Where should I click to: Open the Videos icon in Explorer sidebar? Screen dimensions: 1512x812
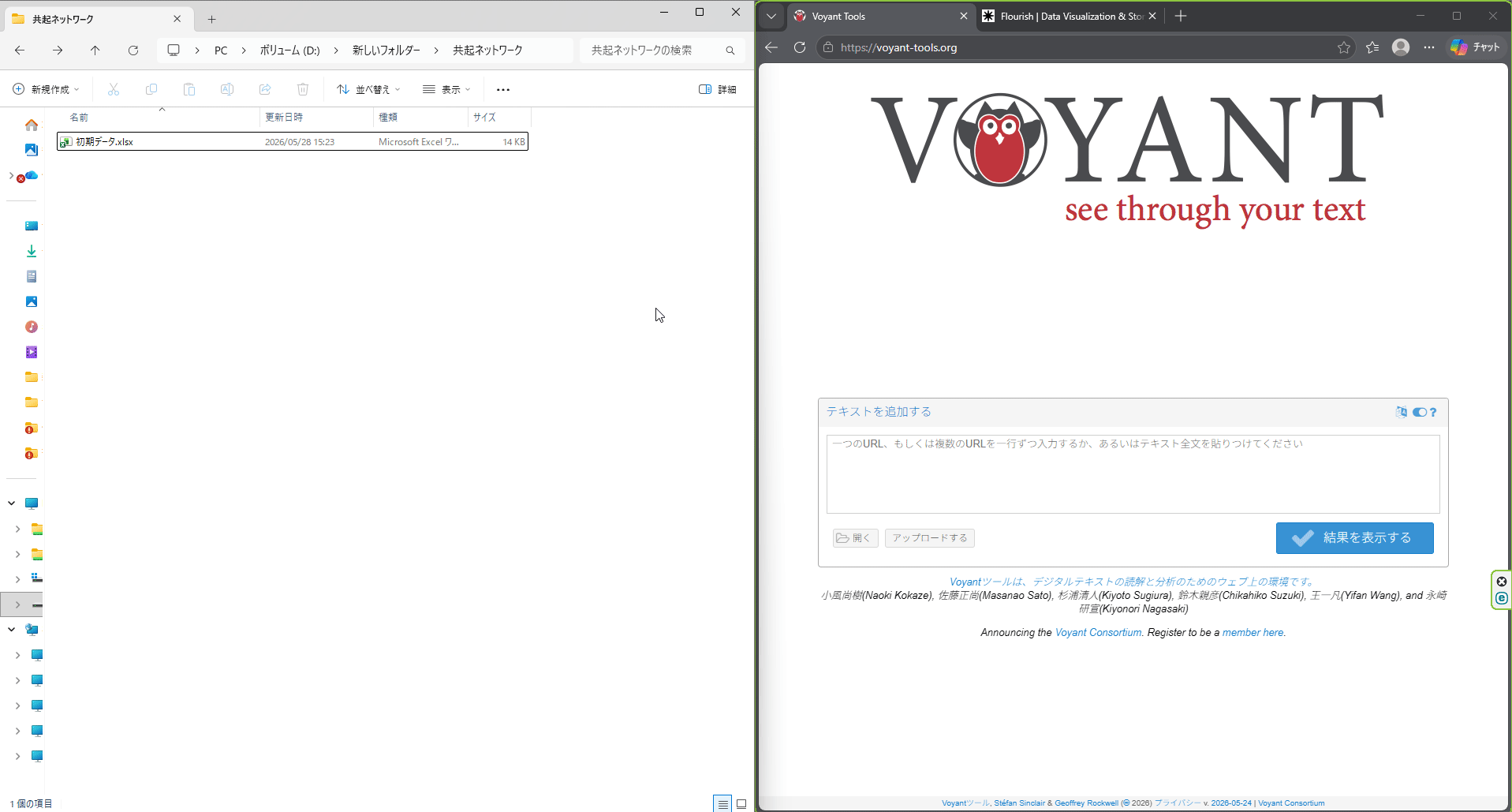(x=32, y=352)
